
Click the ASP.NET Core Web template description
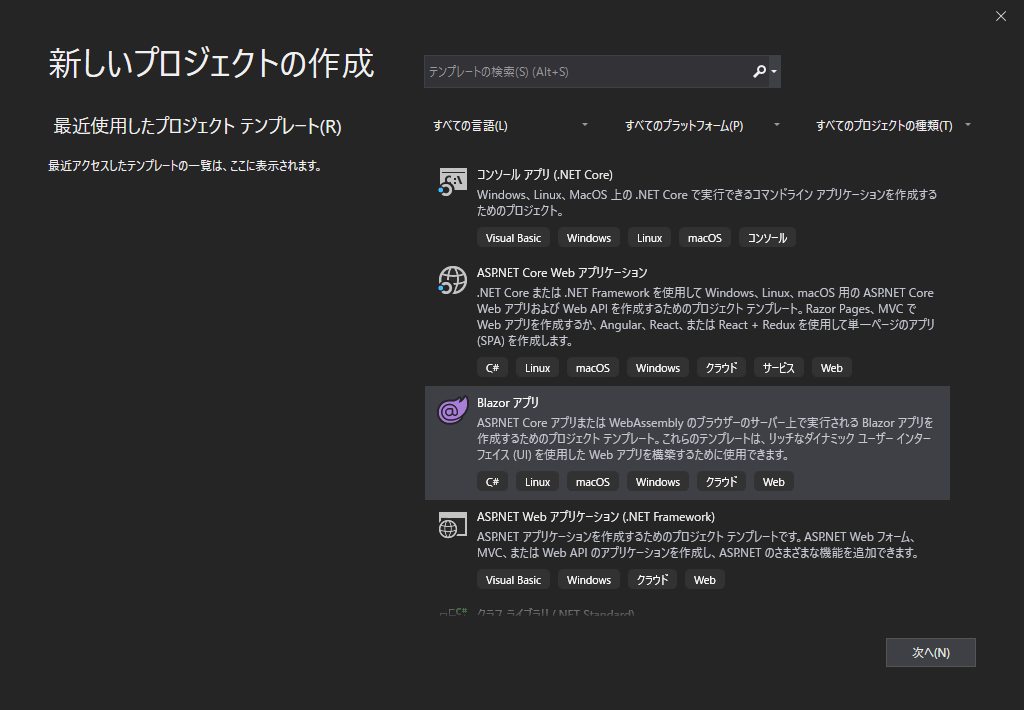click(x=705, y=317)
